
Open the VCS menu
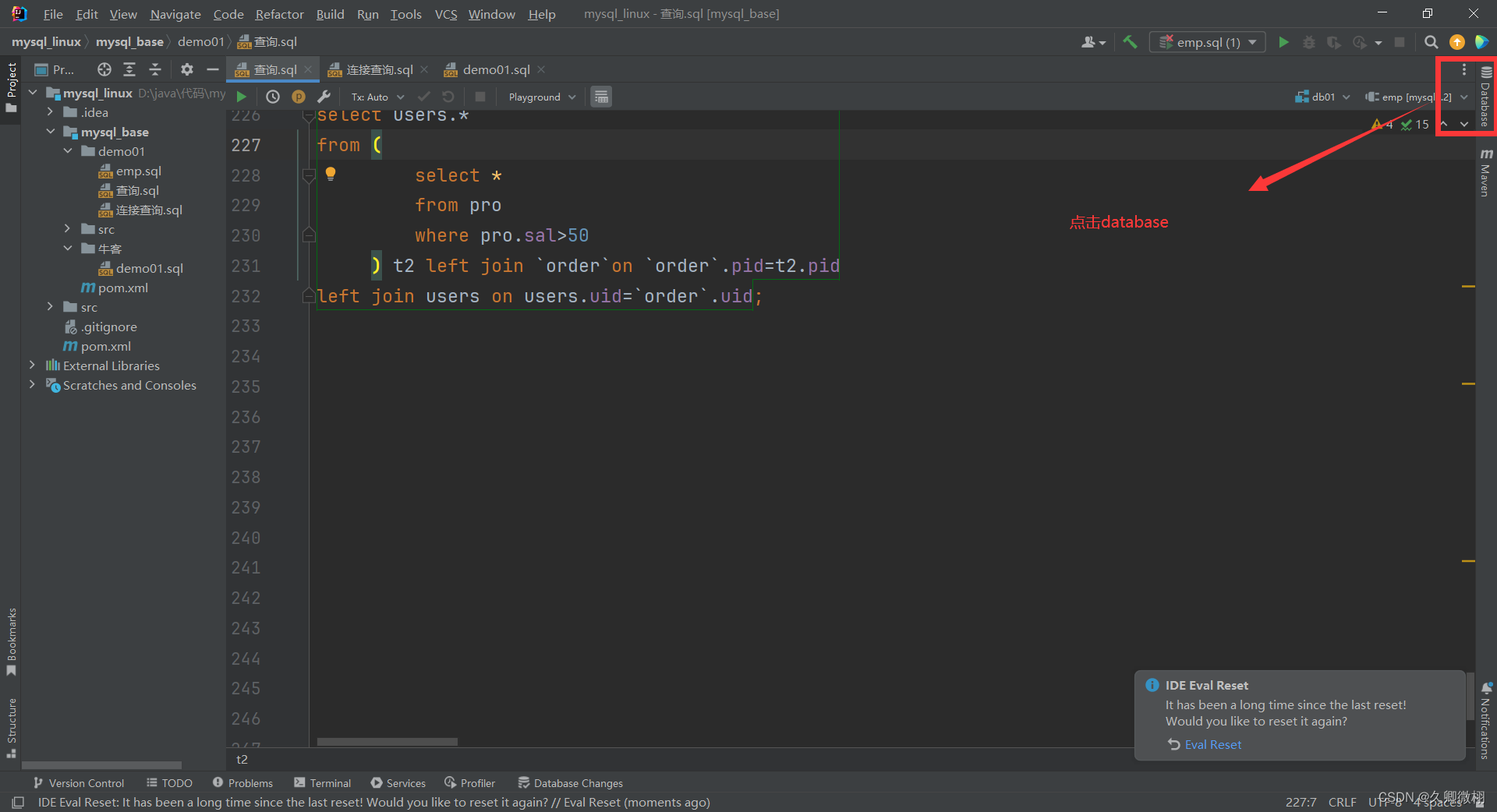click(x=445, y=14)
